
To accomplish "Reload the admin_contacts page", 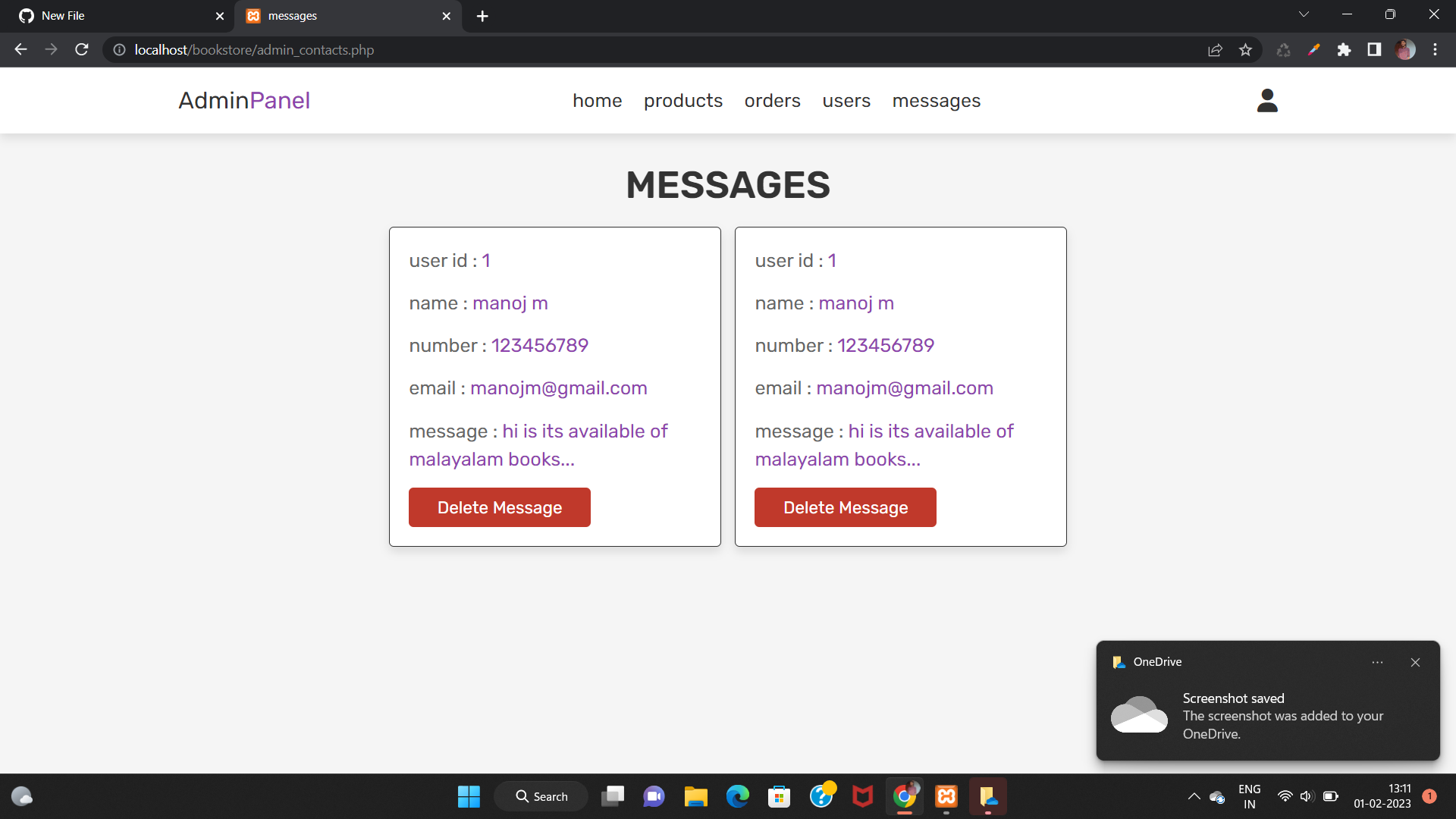I will pyautogui.click(x=82, y=49).
